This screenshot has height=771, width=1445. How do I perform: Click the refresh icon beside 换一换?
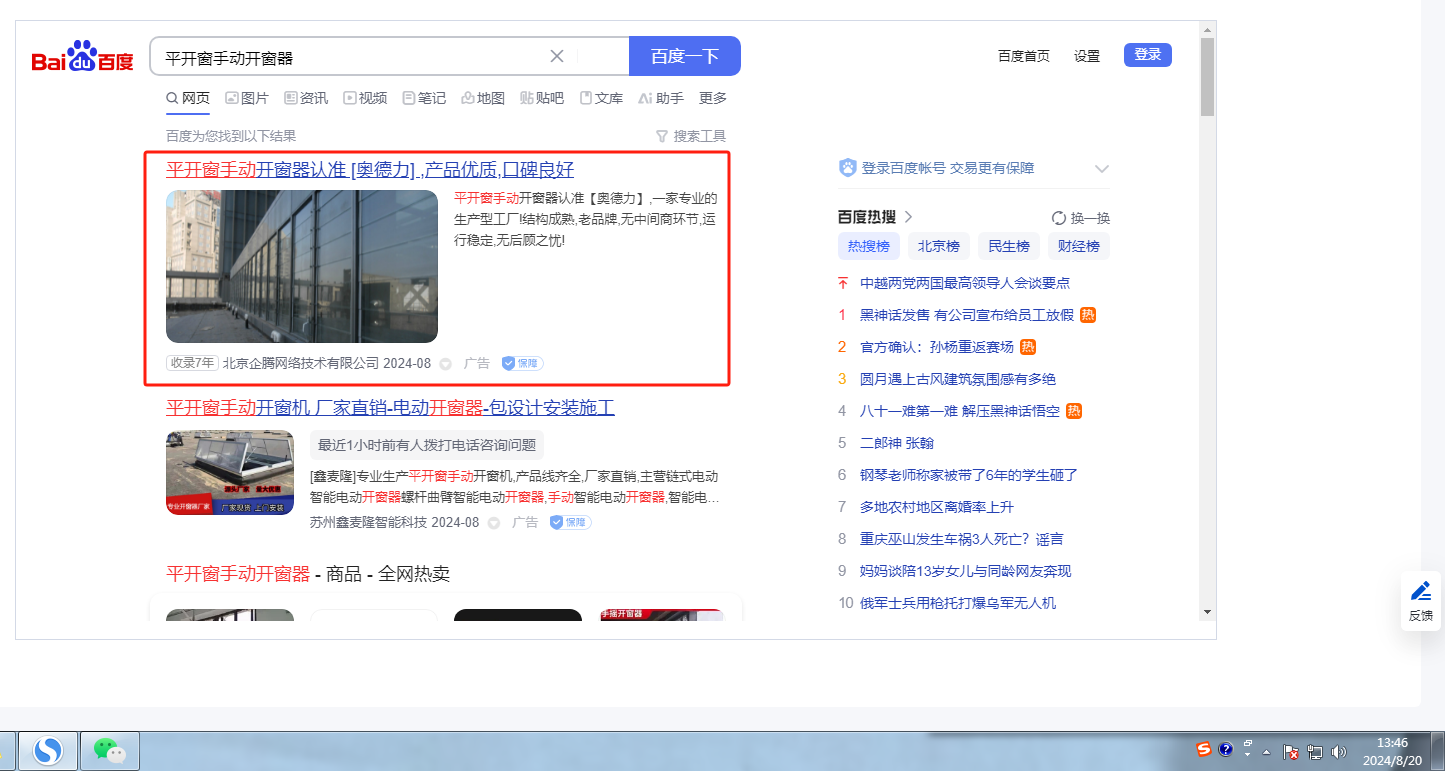click(1059, 218)
